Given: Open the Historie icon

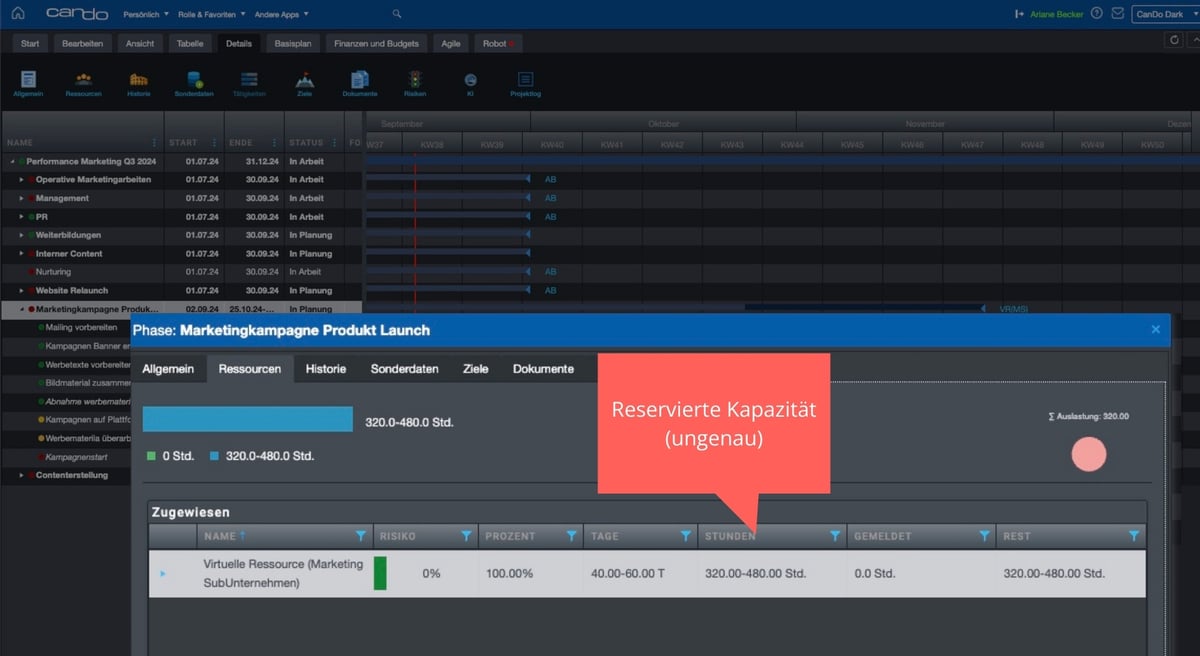Looking at the screenshot, I should coord(139,78).
